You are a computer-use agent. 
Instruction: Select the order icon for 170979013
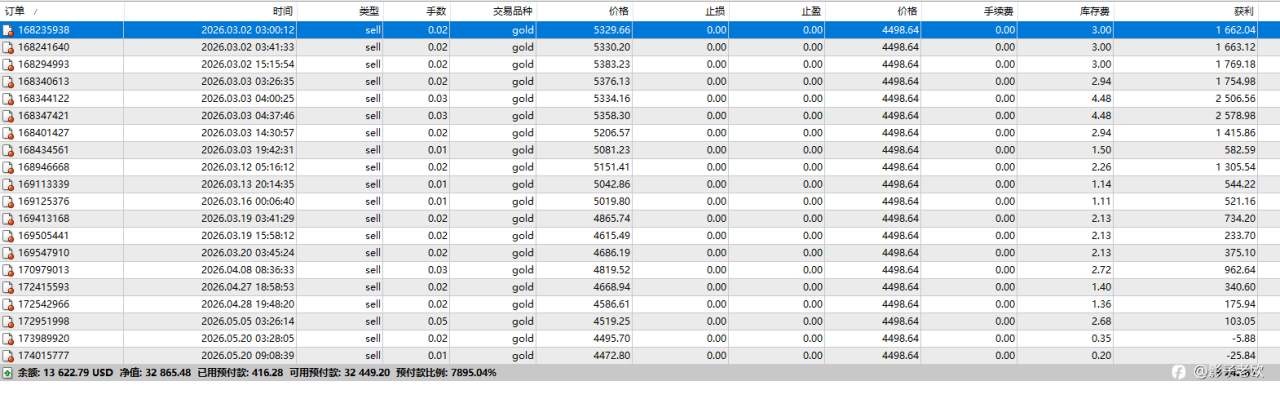tap(8, 270)
